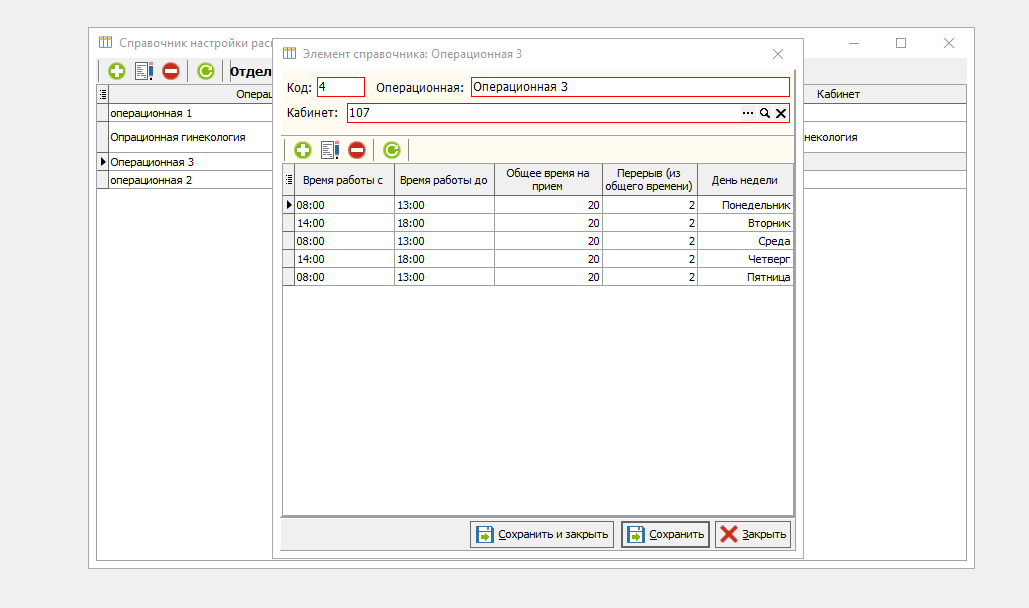The height and width of the screenshot is (608, 1029).
Task: Click the search magnifier in Кабинет field
Action: pos(765,114)
